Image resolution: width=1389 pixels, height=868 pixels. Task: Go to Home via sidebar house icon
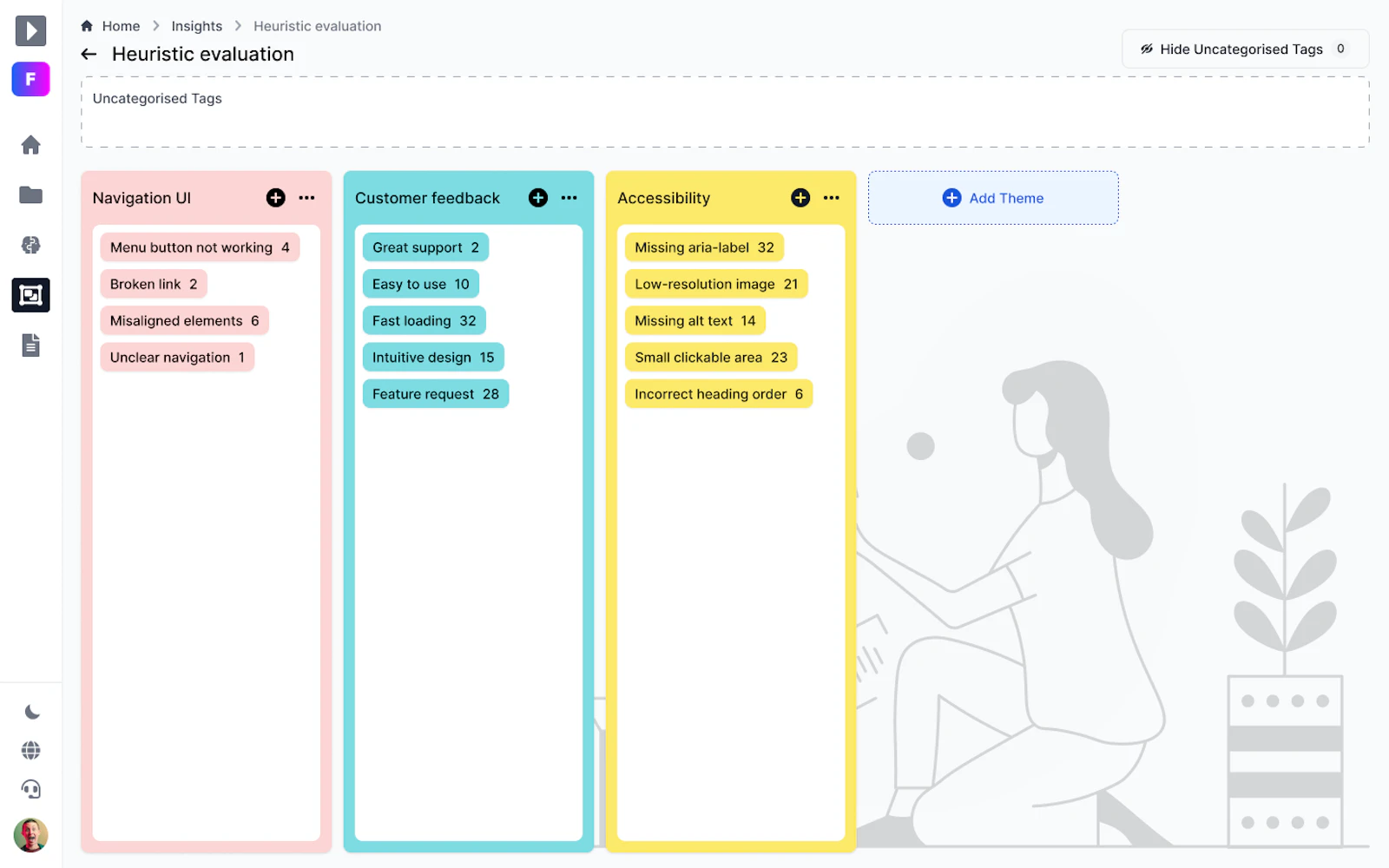point(30,145)
